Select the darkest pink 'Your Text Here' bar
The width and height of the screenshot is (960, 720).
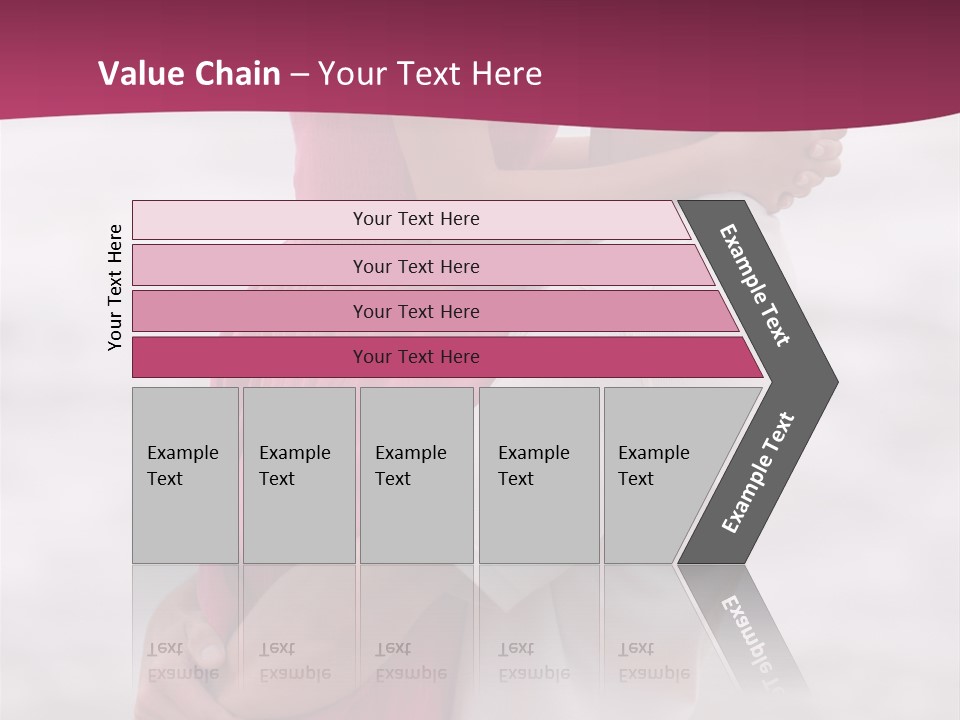coord(415,357)
